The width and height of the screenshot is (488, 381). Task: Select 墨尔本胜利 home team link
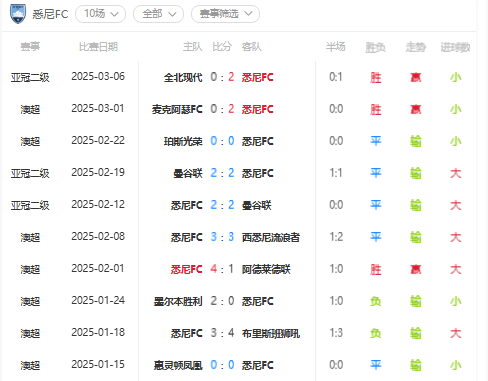(178, 301)
